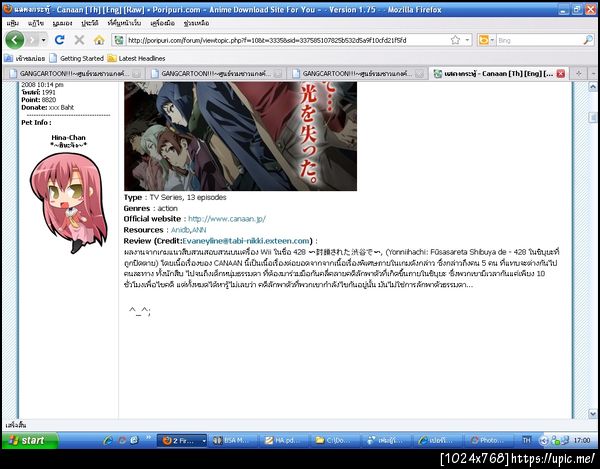The height and width of the screenshot is (469, 600).
Task: Click the TH language bar indicator
Action: (527, 440)
